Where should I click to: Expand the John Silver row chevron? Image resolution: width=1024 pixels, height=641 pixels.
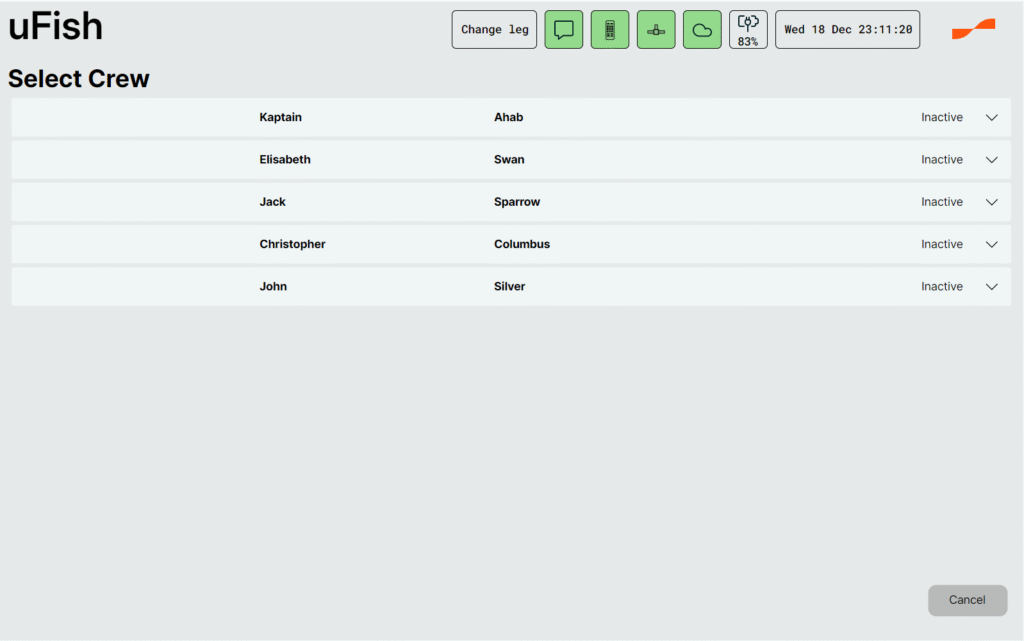(992, 287)
